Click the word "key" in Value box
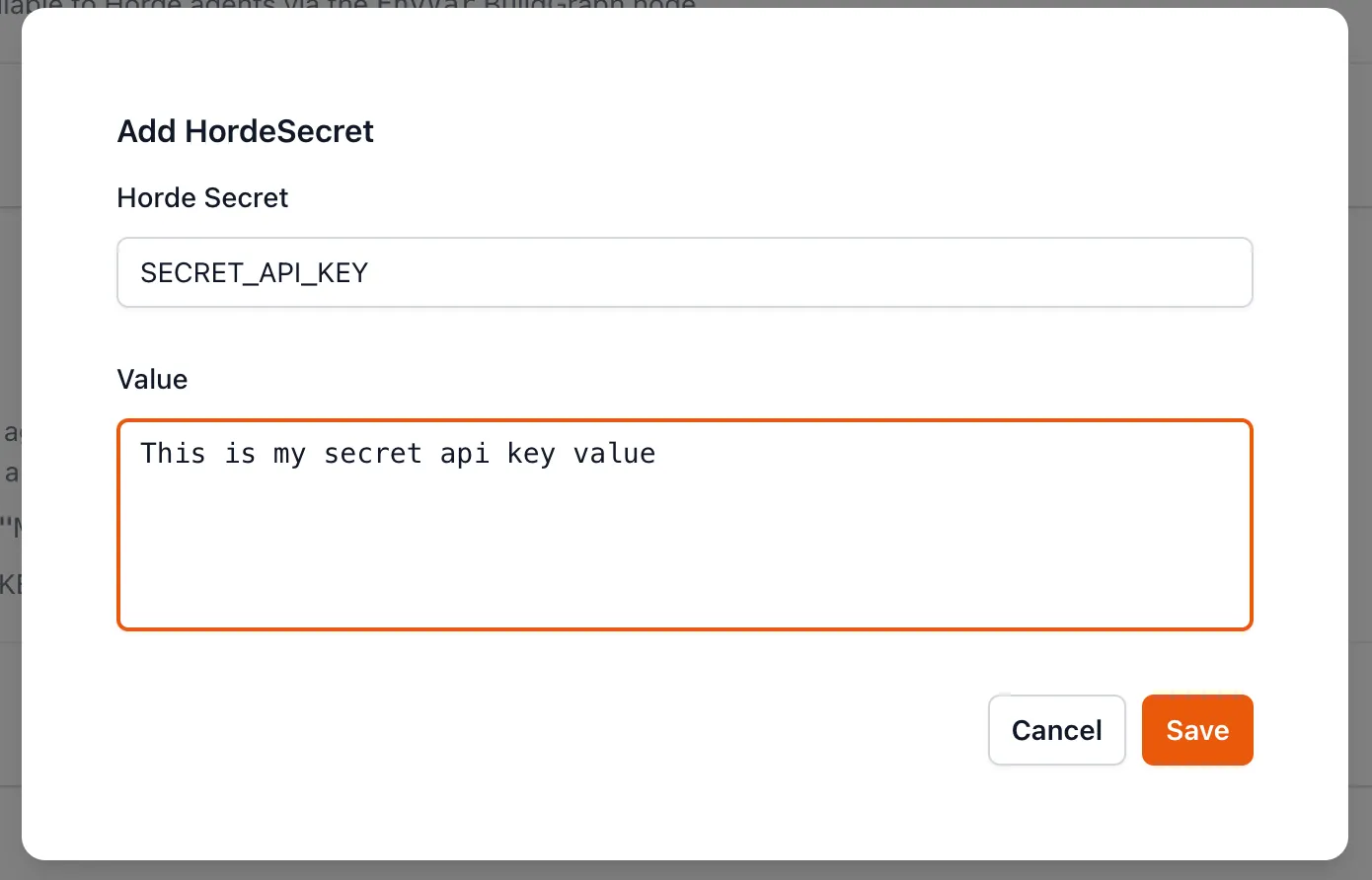This screenshot has width=1372, height=880. (x=531, y=454)
